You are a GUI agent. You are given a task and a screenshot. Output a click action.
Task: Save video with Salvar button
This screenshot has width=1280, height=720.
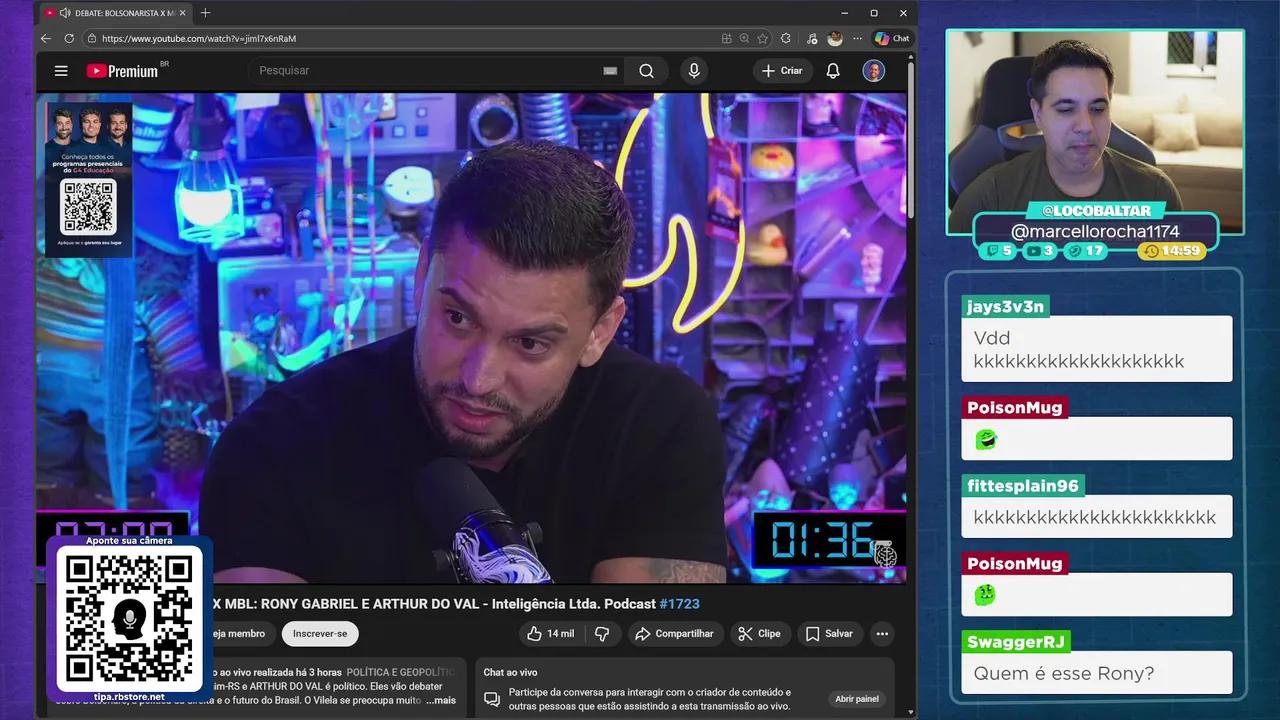pos(829,634)
